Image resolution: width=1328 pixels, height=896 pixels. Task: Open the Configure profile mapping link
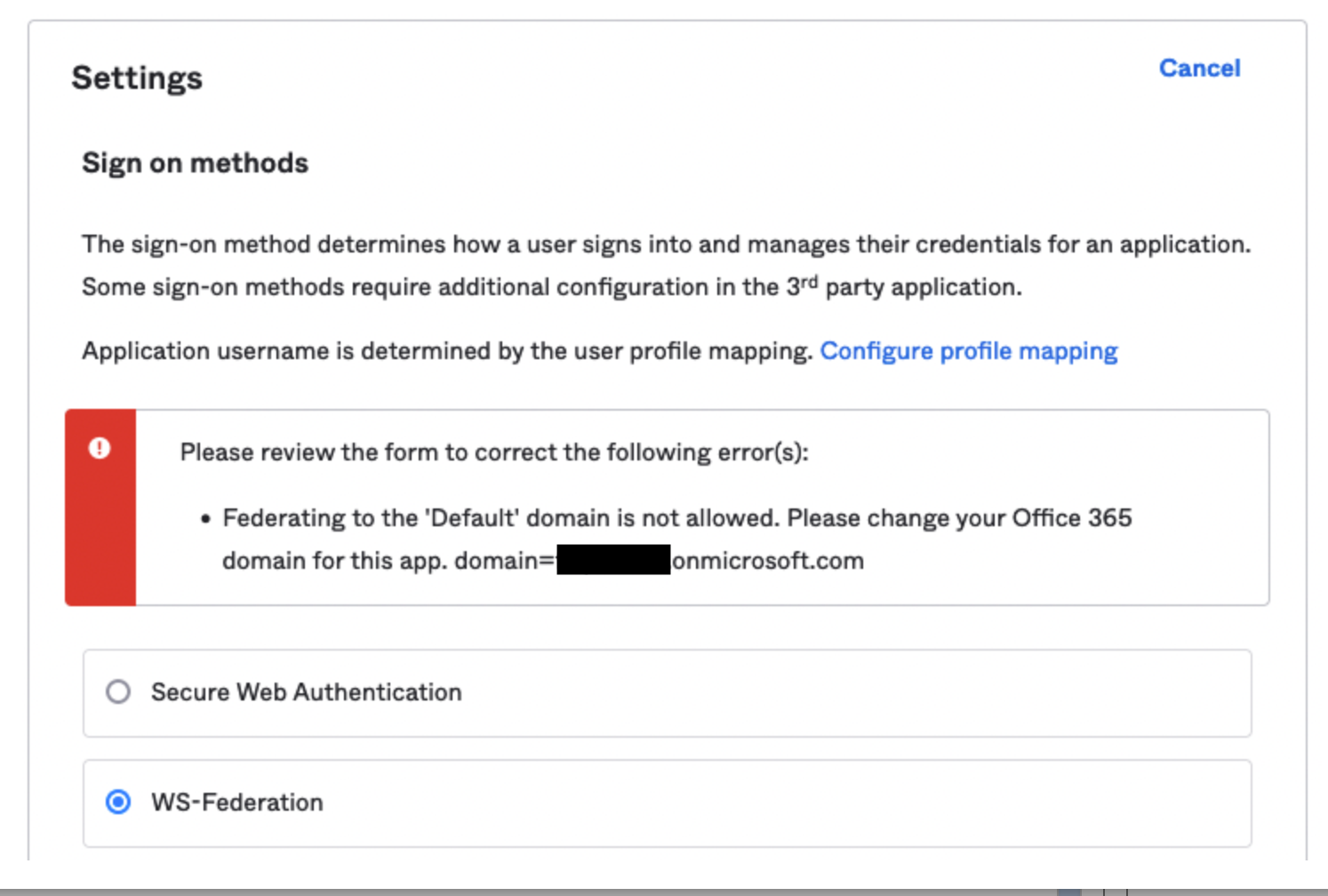click(x=969, y=351)
